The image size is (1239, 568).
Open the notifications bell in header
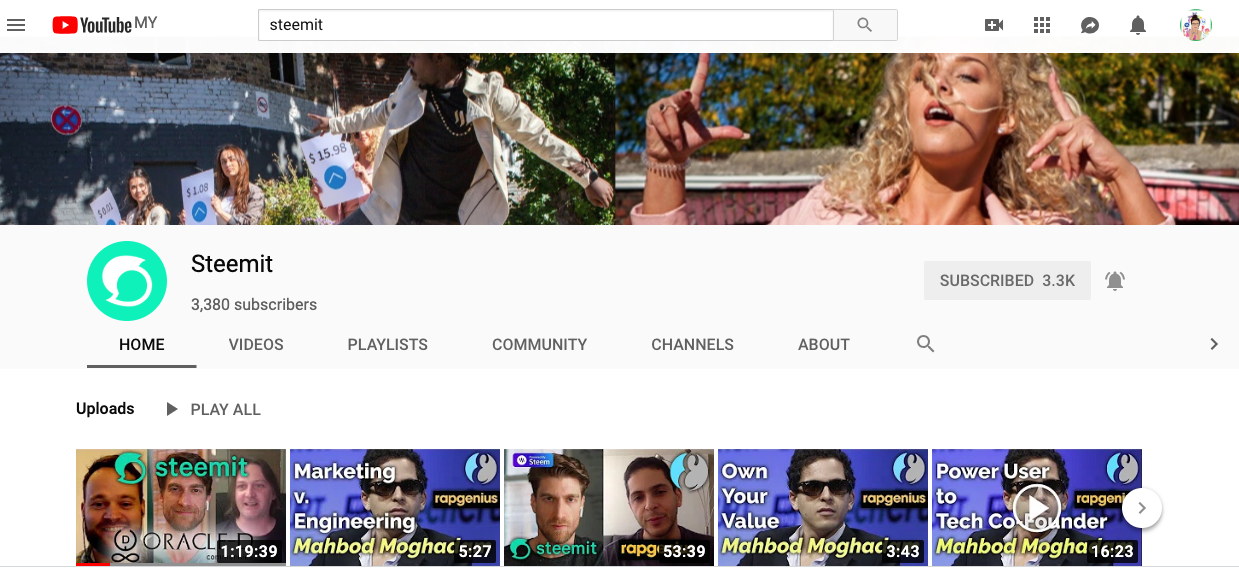click(1138, 25)
